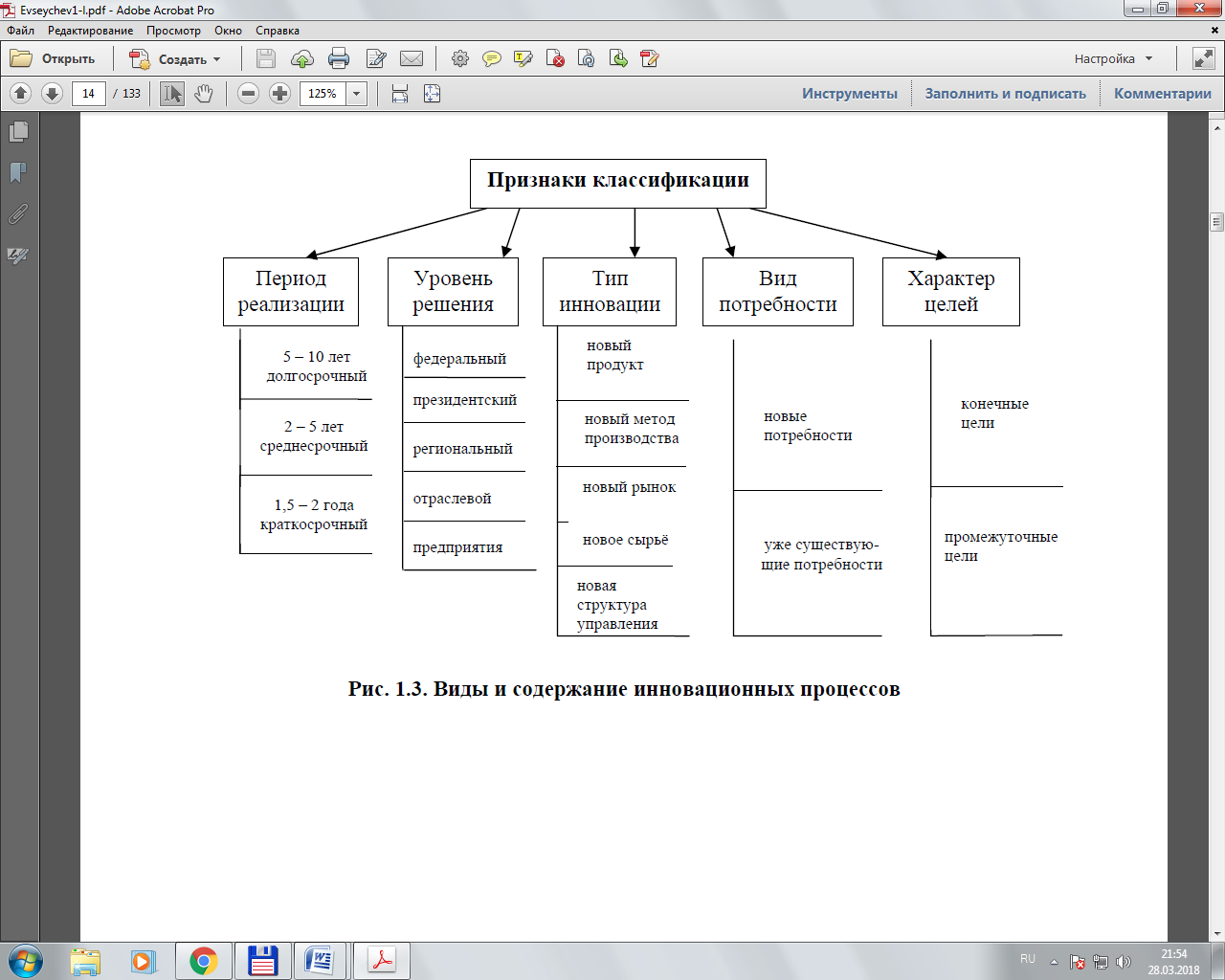Toggle the Select text tool
This screenshot has width=1225, height=980.
click(172, 94)
